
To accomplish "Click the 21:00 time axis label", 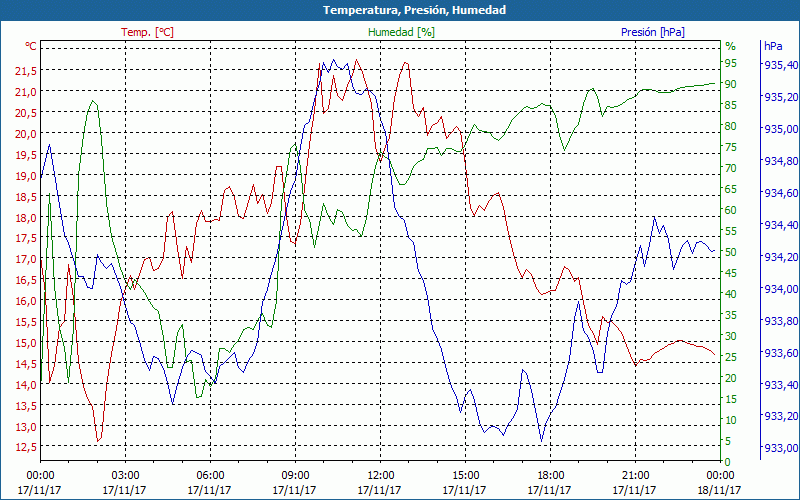I will (635, 476).
